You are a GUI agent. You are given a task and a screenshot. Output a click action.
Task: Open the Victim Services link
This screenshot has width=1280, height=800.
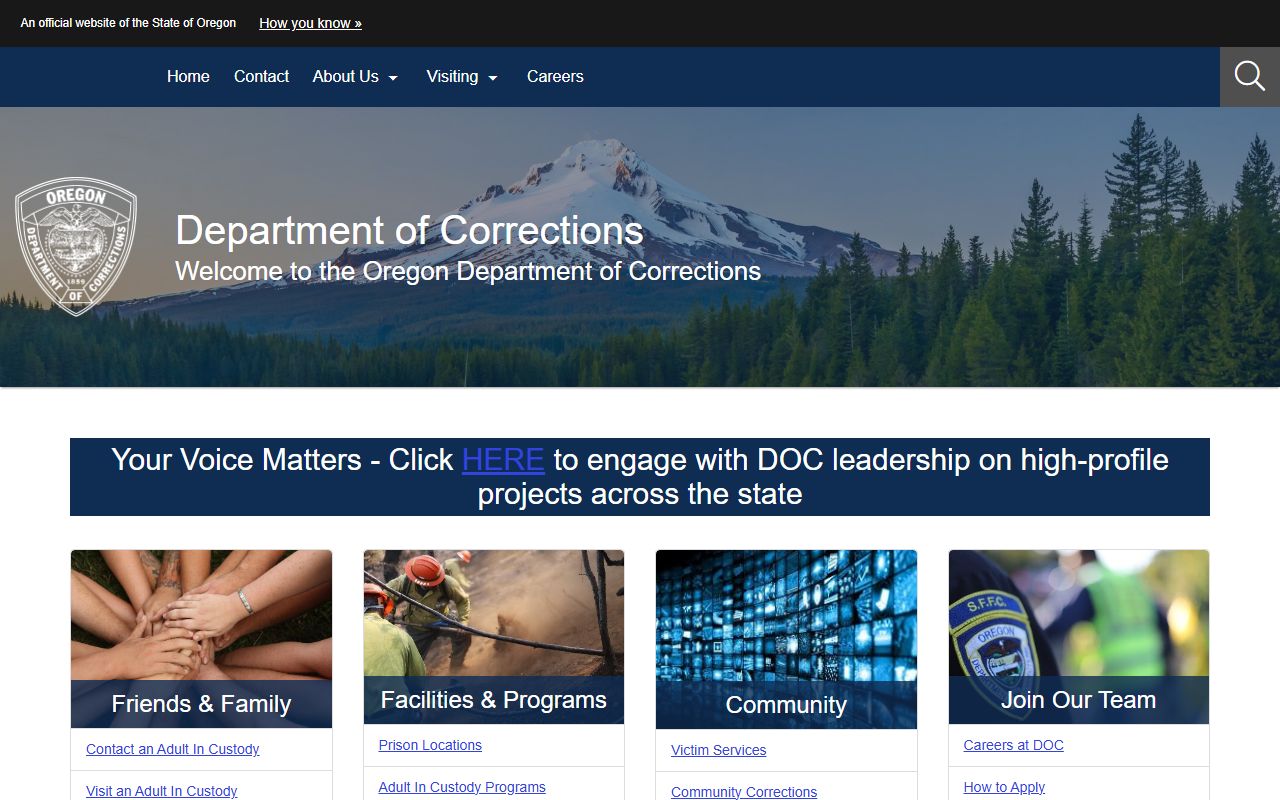pyautogui.click(x=718, y=750)
